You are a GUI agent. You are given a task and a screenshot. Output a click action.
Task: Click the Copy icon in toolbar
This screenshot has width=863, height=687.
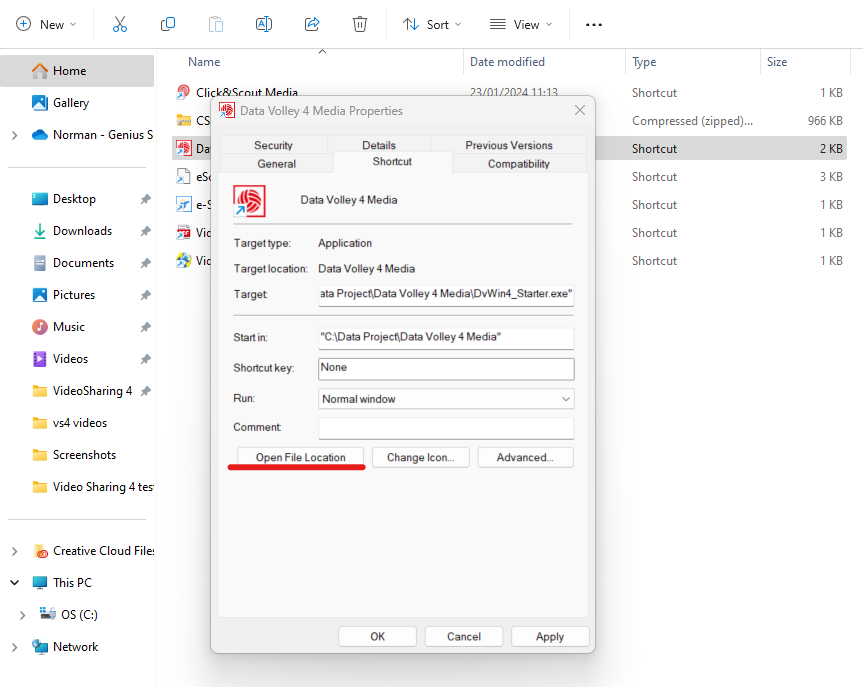[x=168, y=25]
